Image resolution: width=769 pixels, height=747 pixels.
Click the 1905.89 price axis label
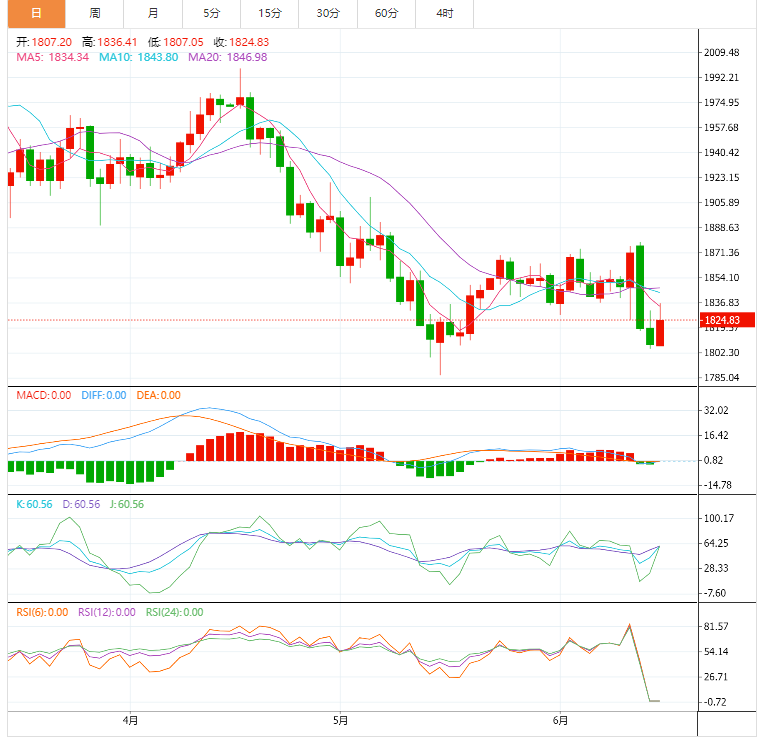pyautogui.click(x=721, y=203)
